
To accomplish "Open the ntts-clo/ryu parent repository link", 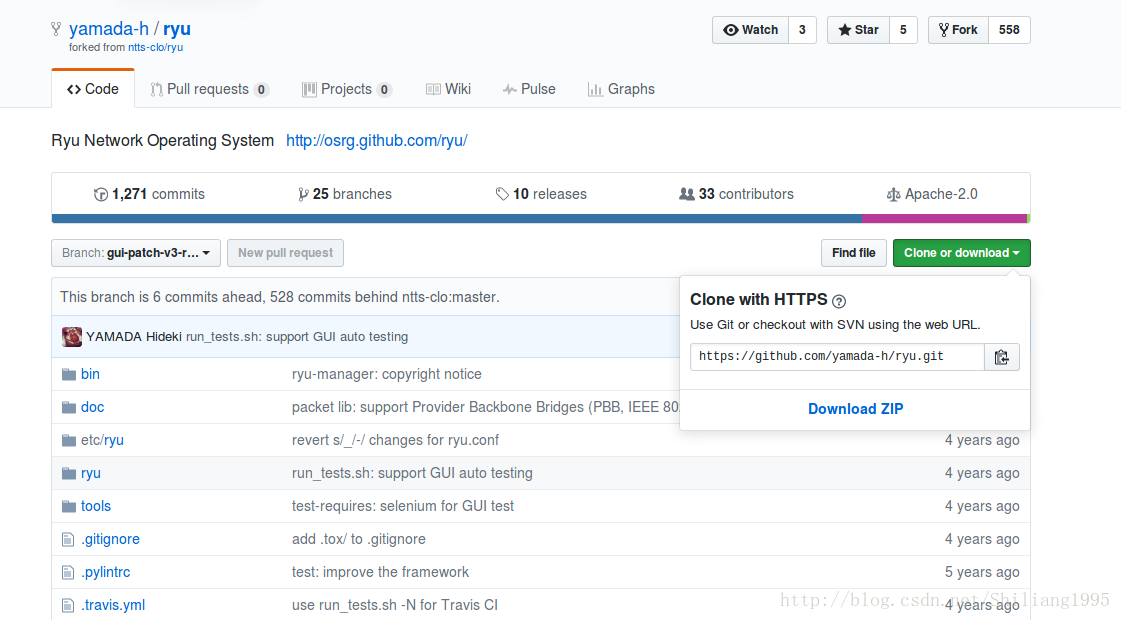I will [155, 47].
